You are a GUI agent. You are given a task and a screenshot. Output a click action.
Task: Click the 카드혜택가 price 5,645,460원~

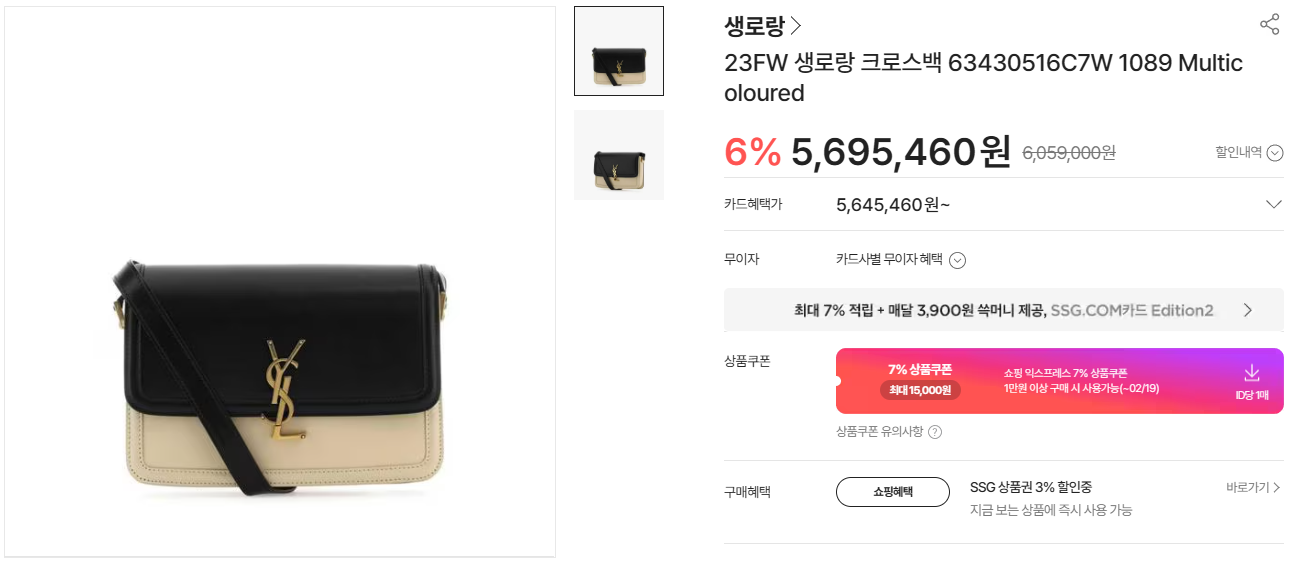tap(892, 205)
